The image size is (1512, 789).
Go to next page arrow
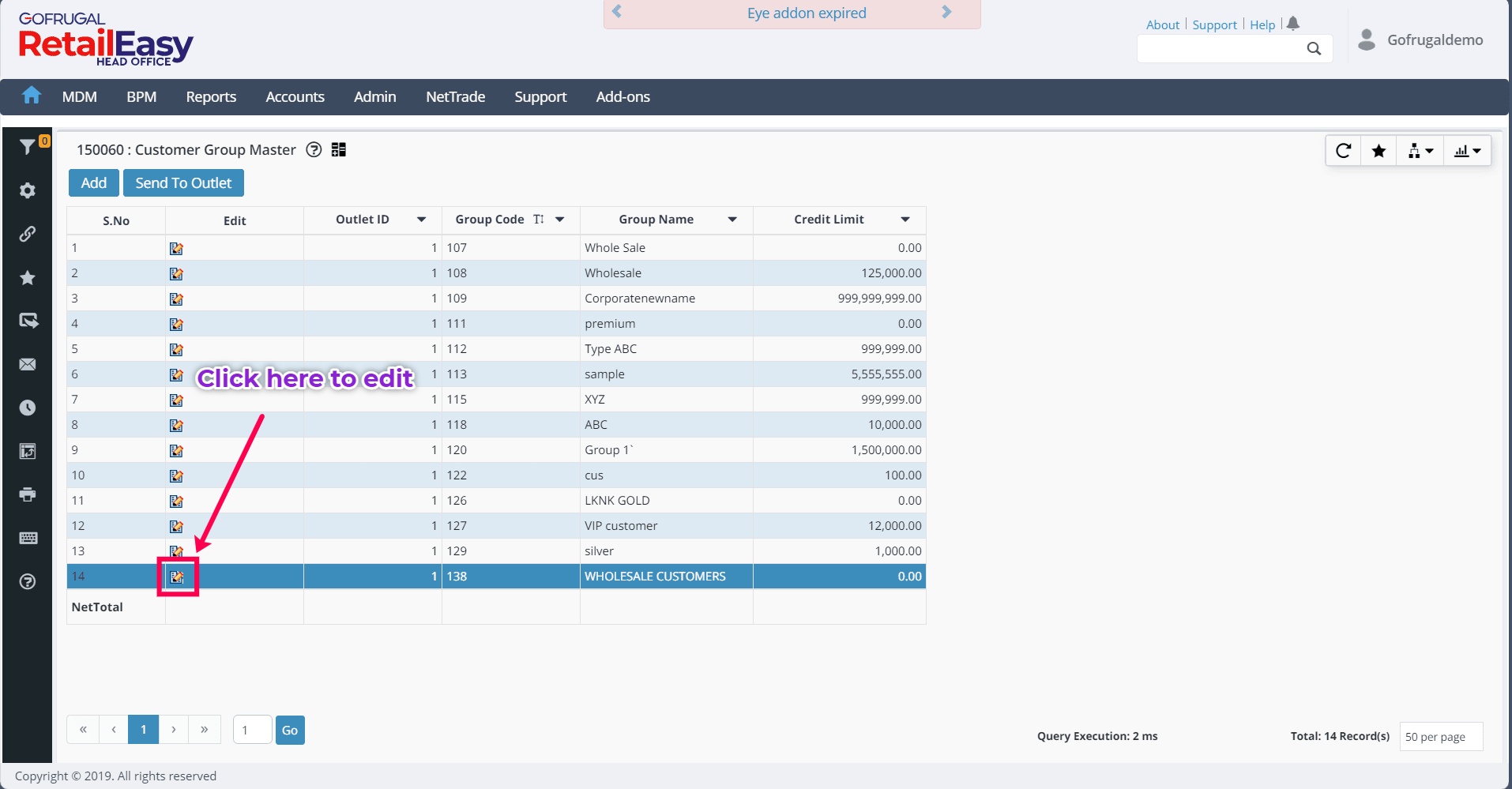coord(174,729)
